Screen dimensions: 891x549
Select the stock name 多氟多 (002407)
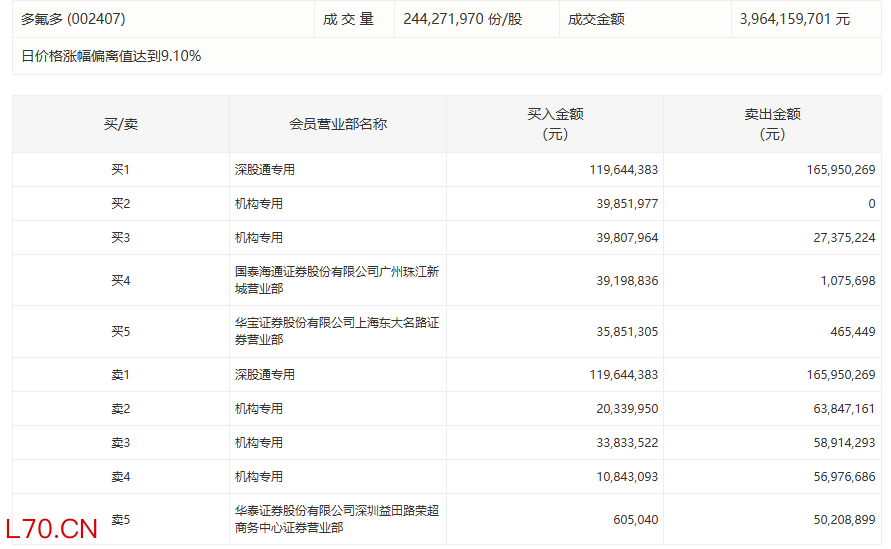pos(73,19)
